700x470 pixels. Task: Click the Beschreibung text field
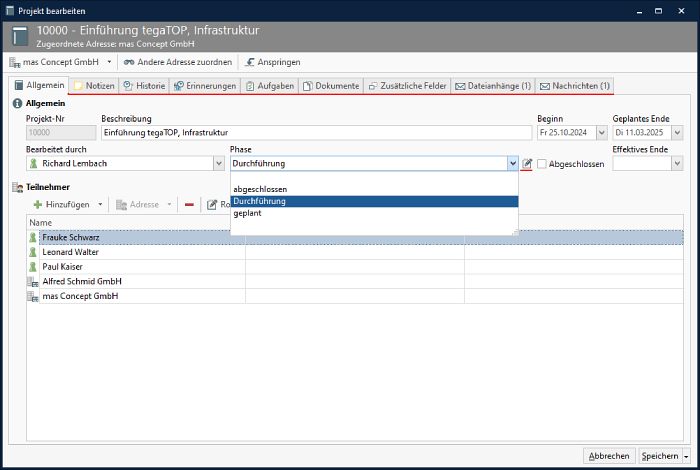pos(317,133)
